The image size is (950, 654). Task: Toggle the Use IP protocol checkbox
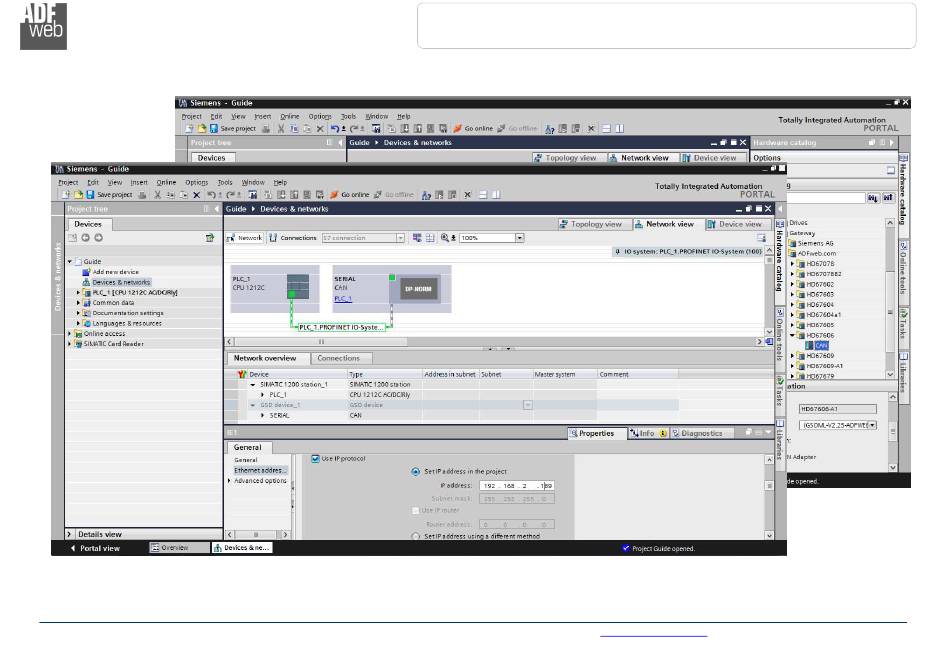pos(316,458)
